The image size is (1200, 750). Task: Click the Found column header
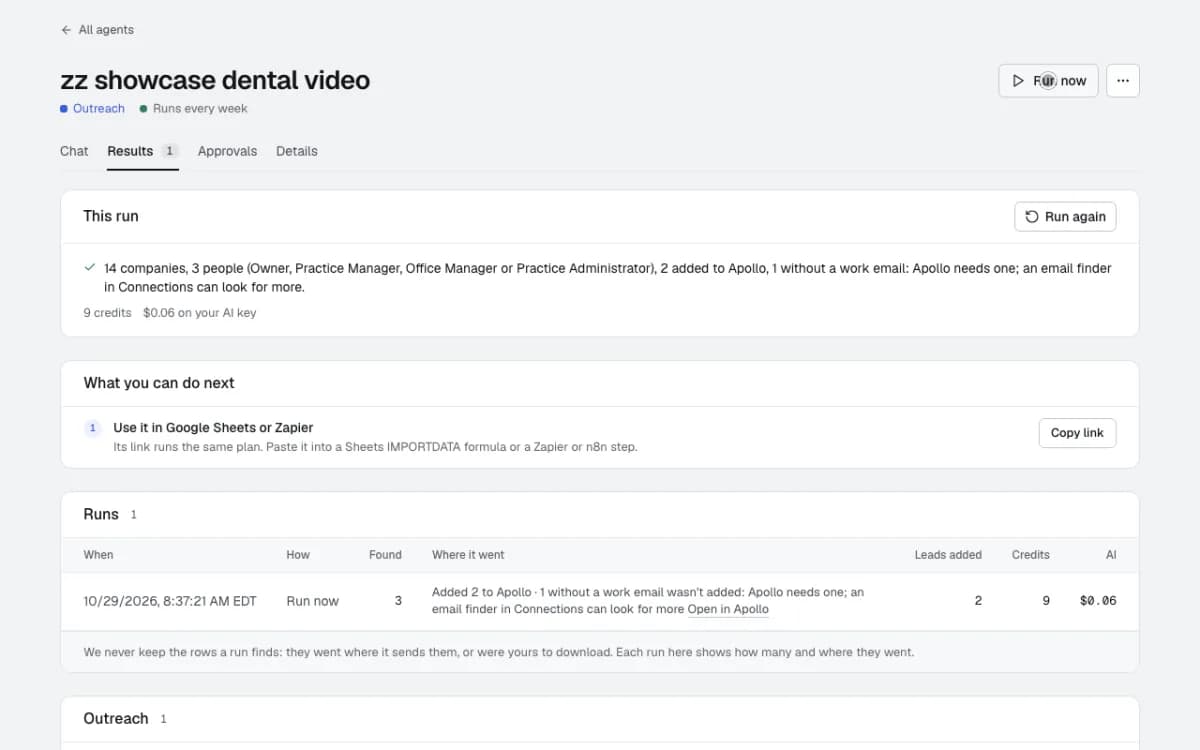point(385,555)
